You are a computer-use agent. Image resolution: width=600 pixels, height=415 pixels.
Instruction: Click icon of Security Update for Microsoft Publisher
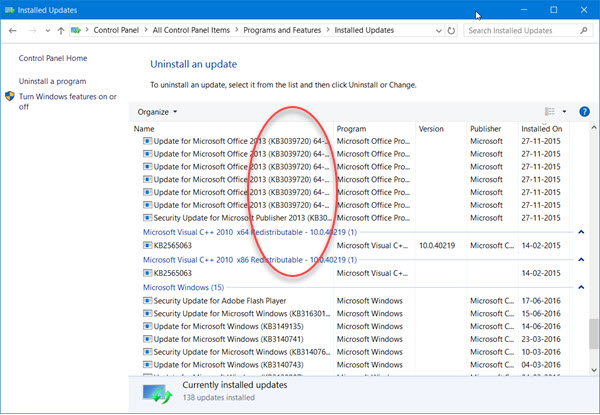click(x=147, y=218)
